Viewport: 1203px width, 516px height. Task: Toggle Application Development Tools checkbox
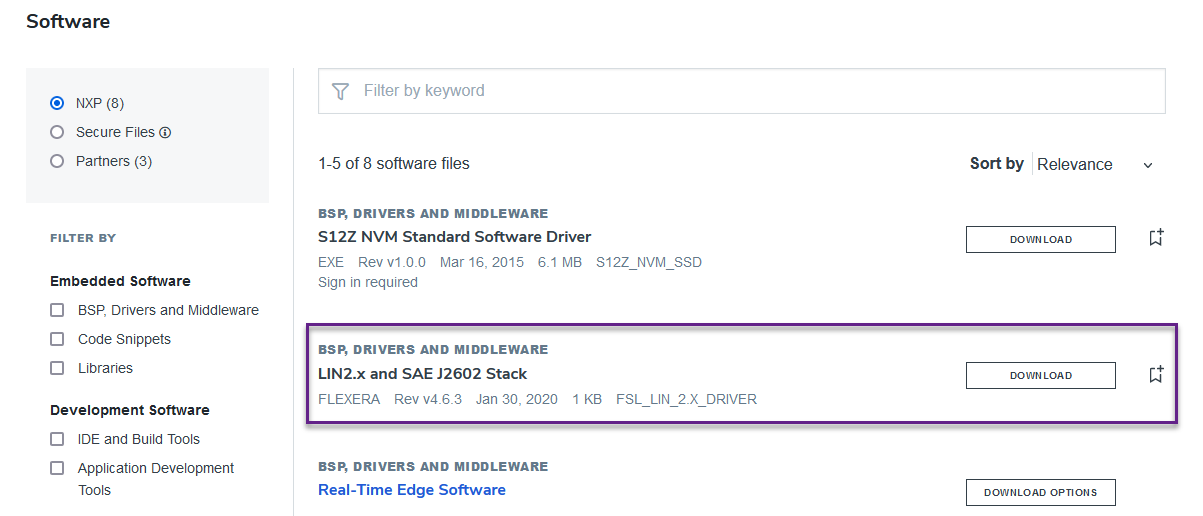(x=57, y=468)
